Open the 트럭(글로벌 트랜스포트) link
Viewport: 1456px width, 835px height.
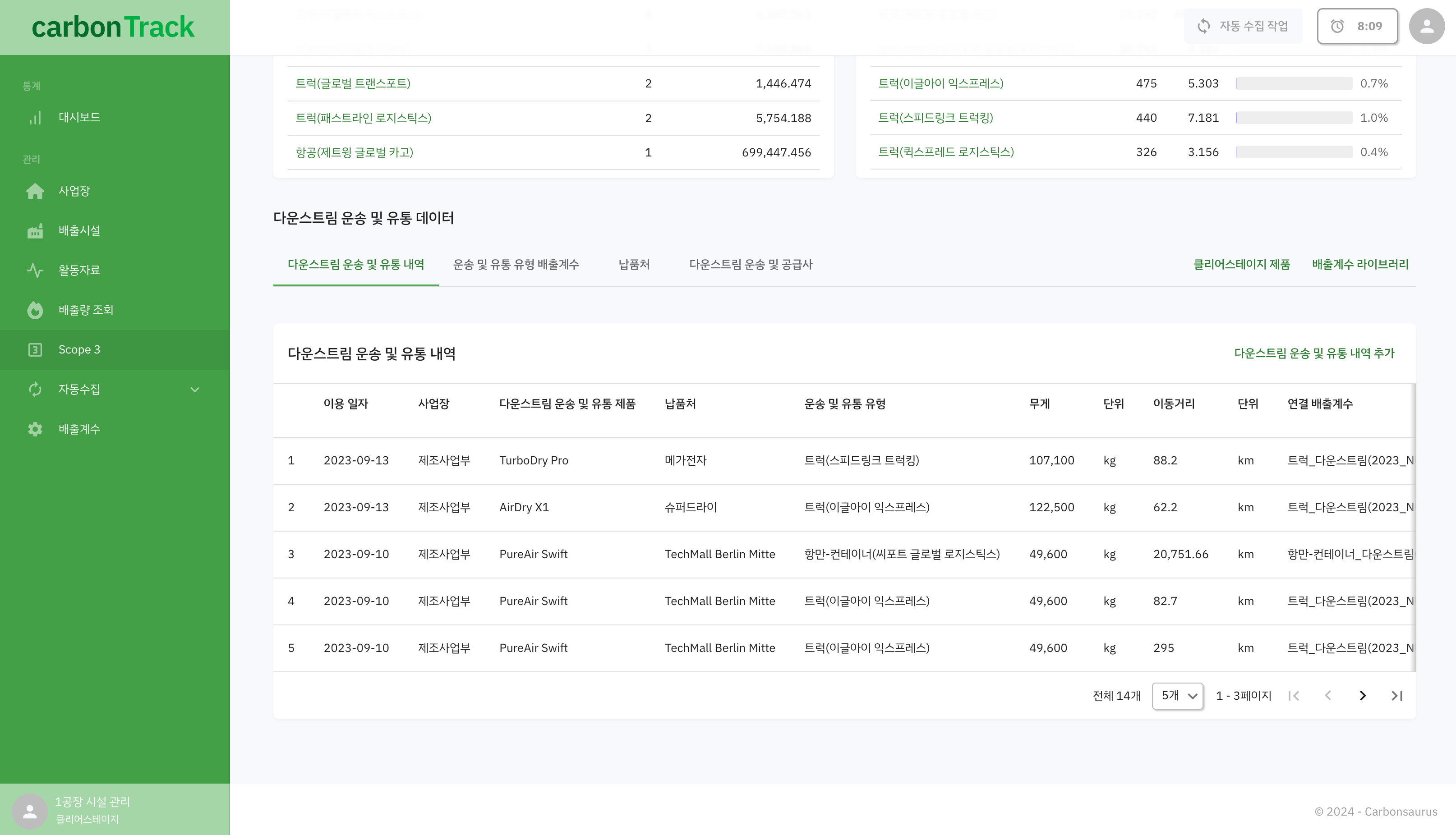click(353, 84)
